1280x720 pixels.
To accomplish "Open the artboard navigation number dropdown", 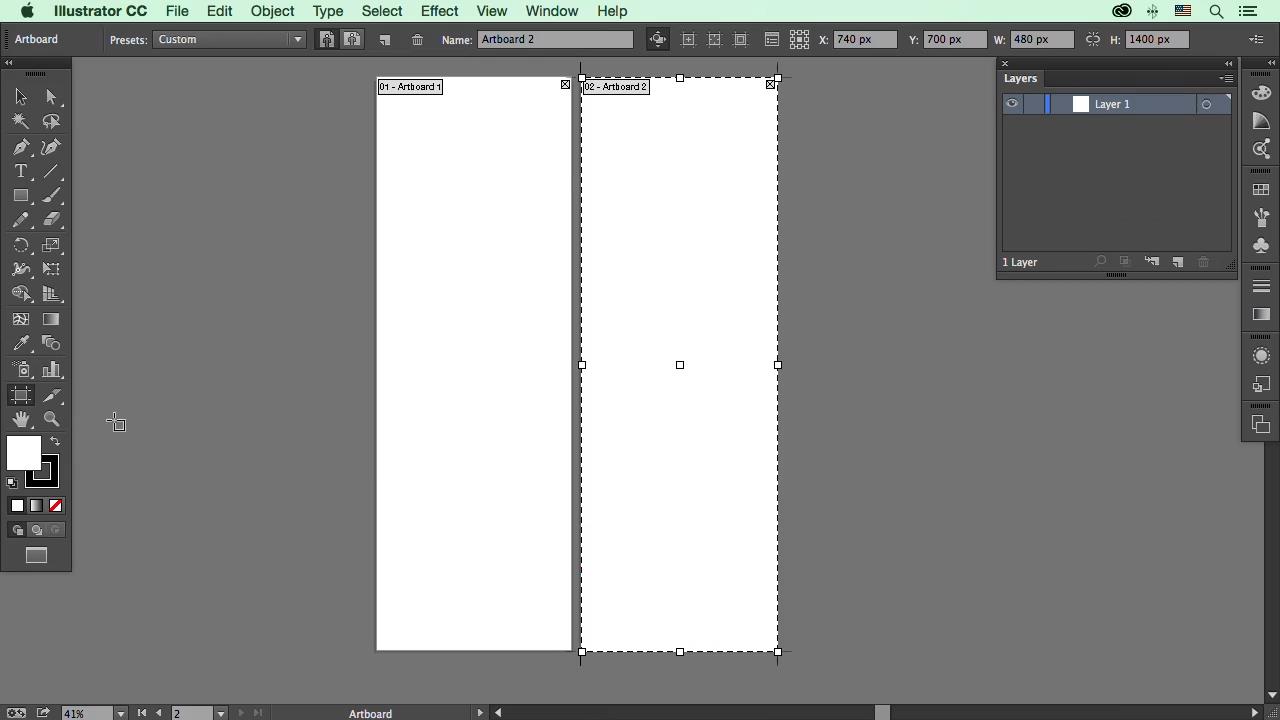I will 221,713.
